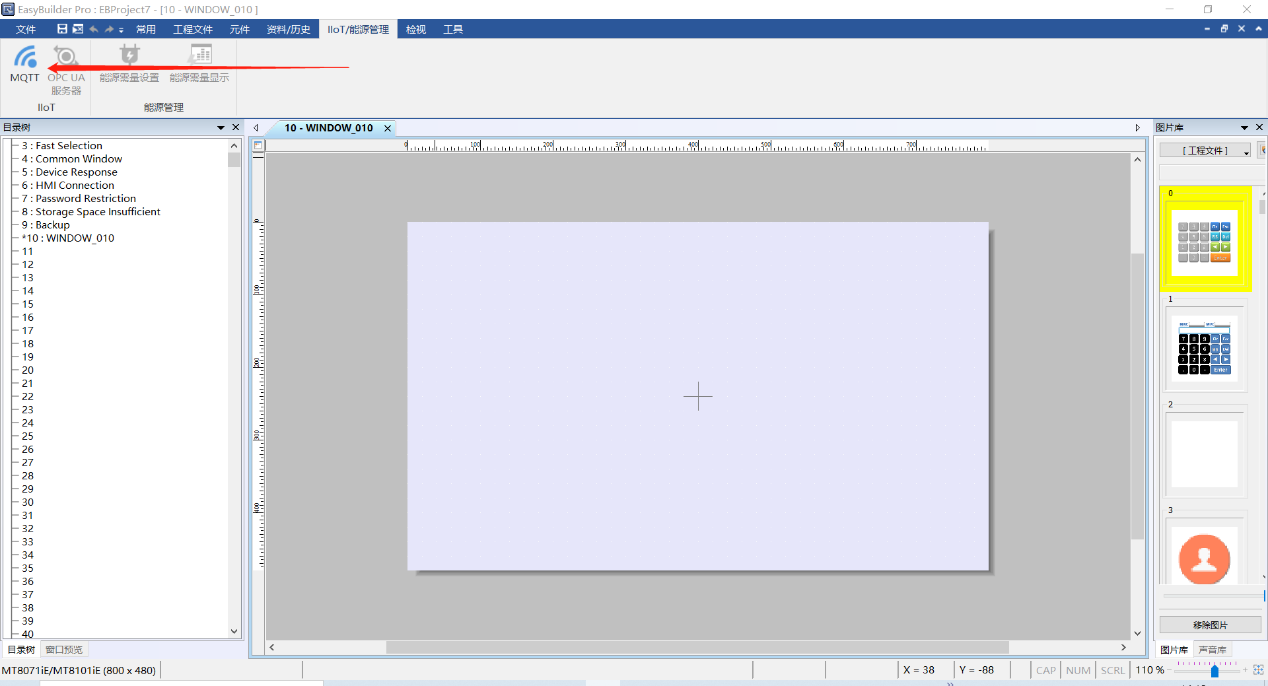1268x686 pixels.
Task: Select 6 : HMI Connection in directory tree
Action: [x=74, y=185]
